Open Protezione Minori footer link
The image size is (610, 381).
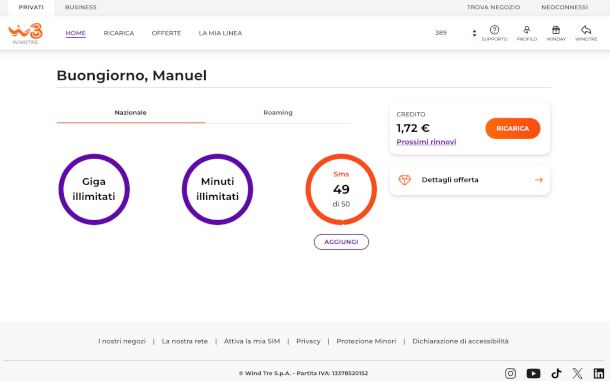(366, 341)
